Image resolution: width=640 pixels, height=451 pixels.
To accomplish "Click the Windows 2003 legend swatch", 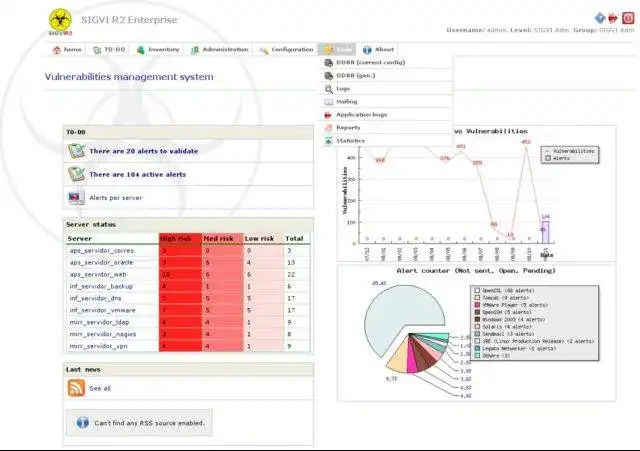I will point(477,320).
